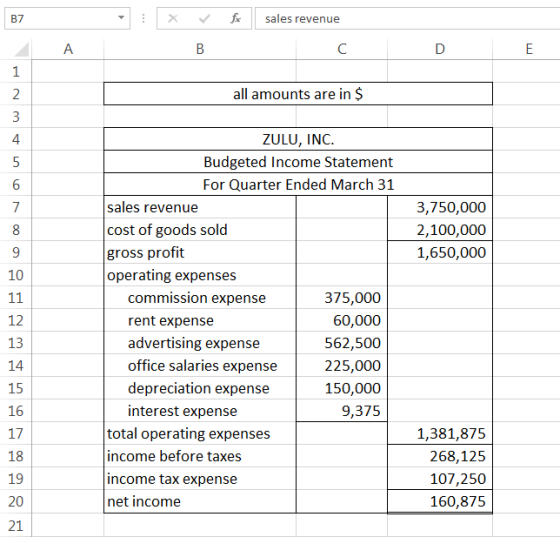Select the 'total operating expenses' cell
Screen dimensions: 560x537
pyautogui.click(x=200, y=433)
